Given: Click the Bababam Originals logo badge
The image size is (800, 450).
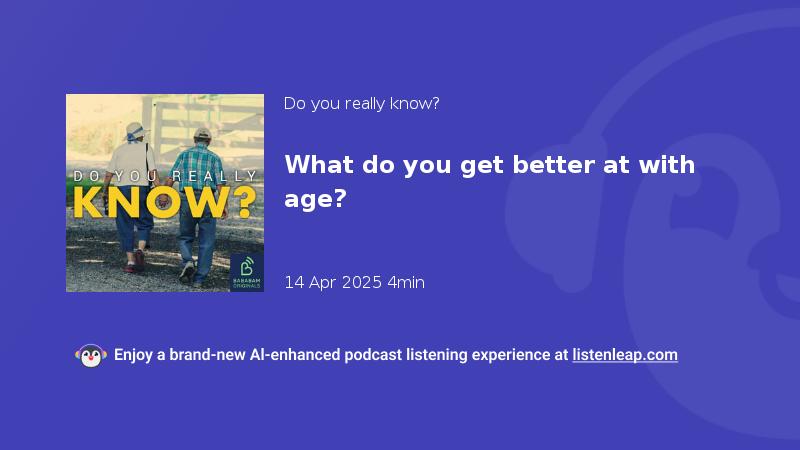Looking at the screenshot, I should 246,273.
